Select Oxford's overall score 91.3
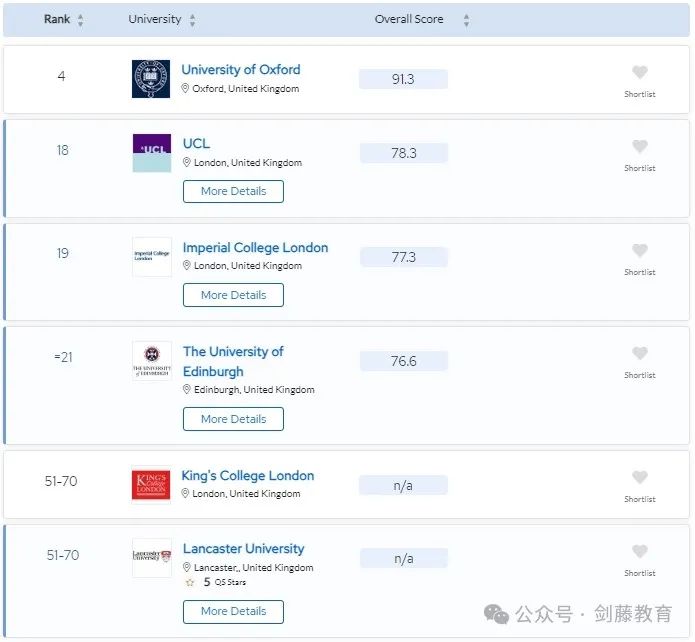This screenshot has width=695, height=642. [403, 79]
